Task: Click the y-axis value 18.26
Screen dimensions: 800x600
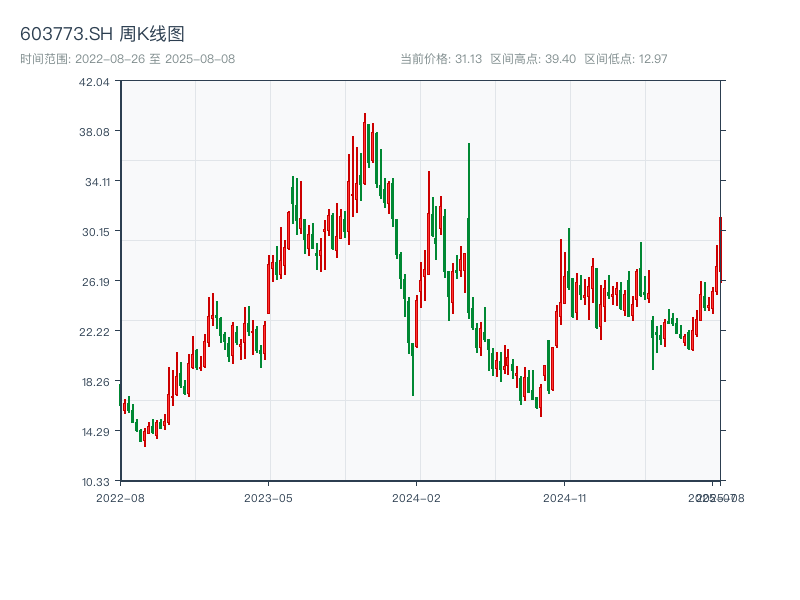Action: pos(96,382)
